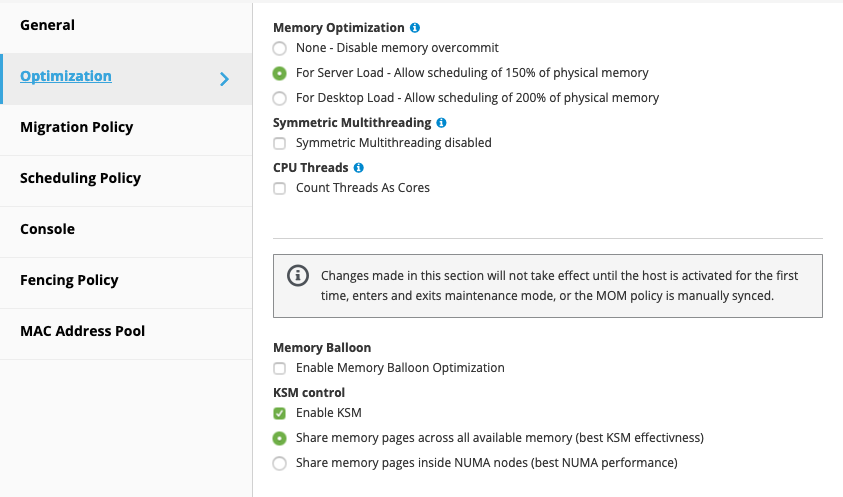Screen dimensions: 843x497
Task: Uncheck the Enable KSM checkbox
Action: [x=280, y=413]
